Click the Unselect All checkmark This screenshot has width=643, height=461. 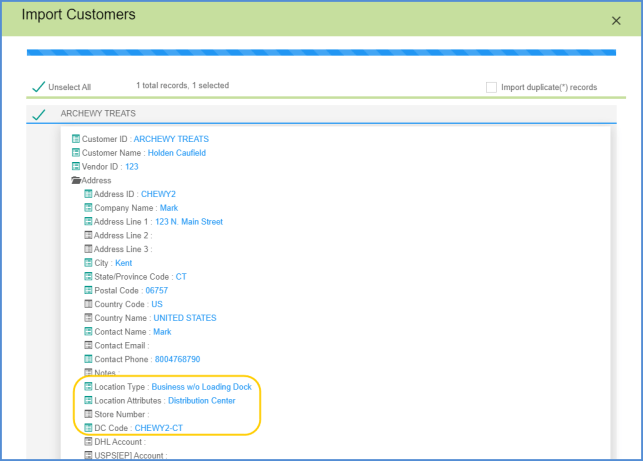tap(39, 87)
